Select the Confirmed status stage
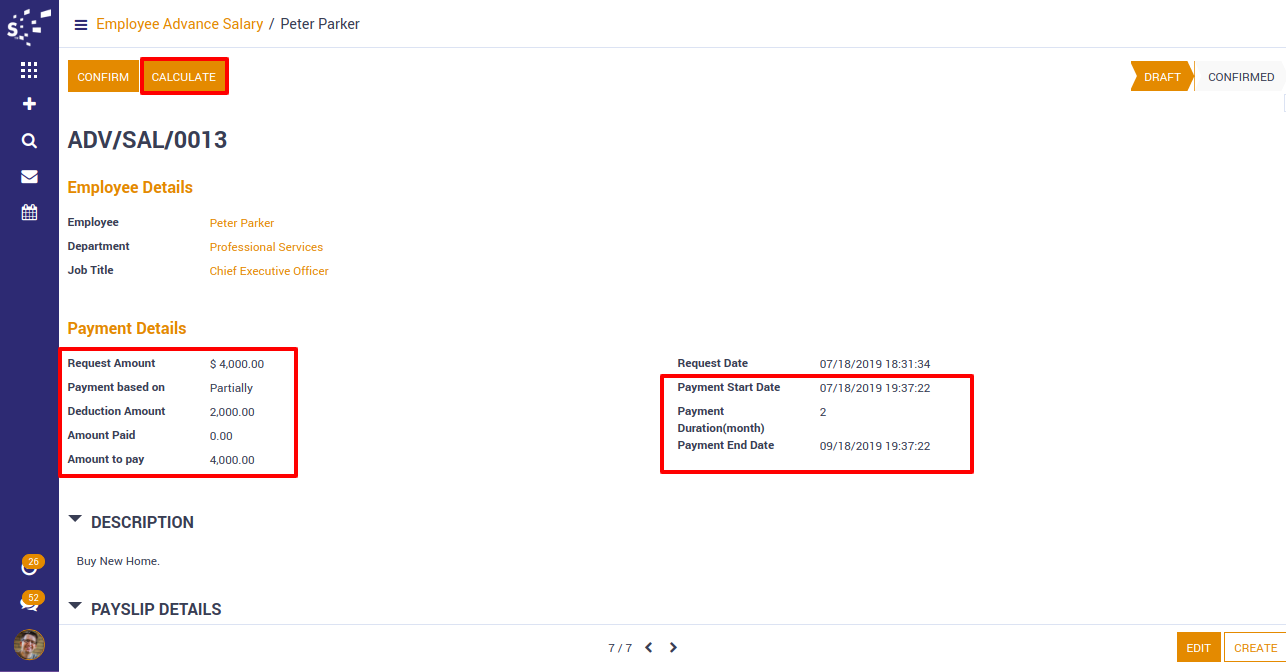The width and height of the screenshot is (1286, 672). (x=1240, y=77)
